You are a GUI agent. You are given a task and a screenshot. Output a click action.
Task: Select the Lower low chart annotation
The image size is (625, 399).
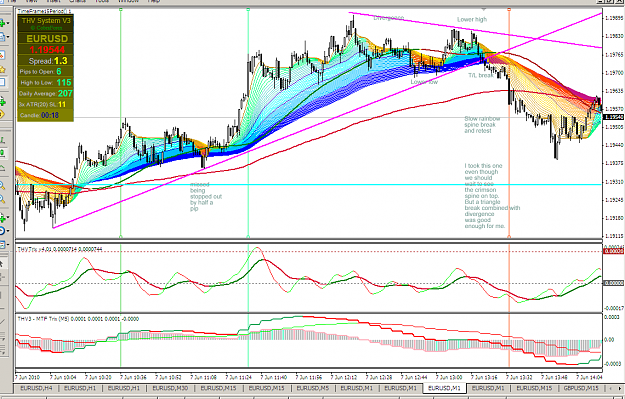[424, 82]
